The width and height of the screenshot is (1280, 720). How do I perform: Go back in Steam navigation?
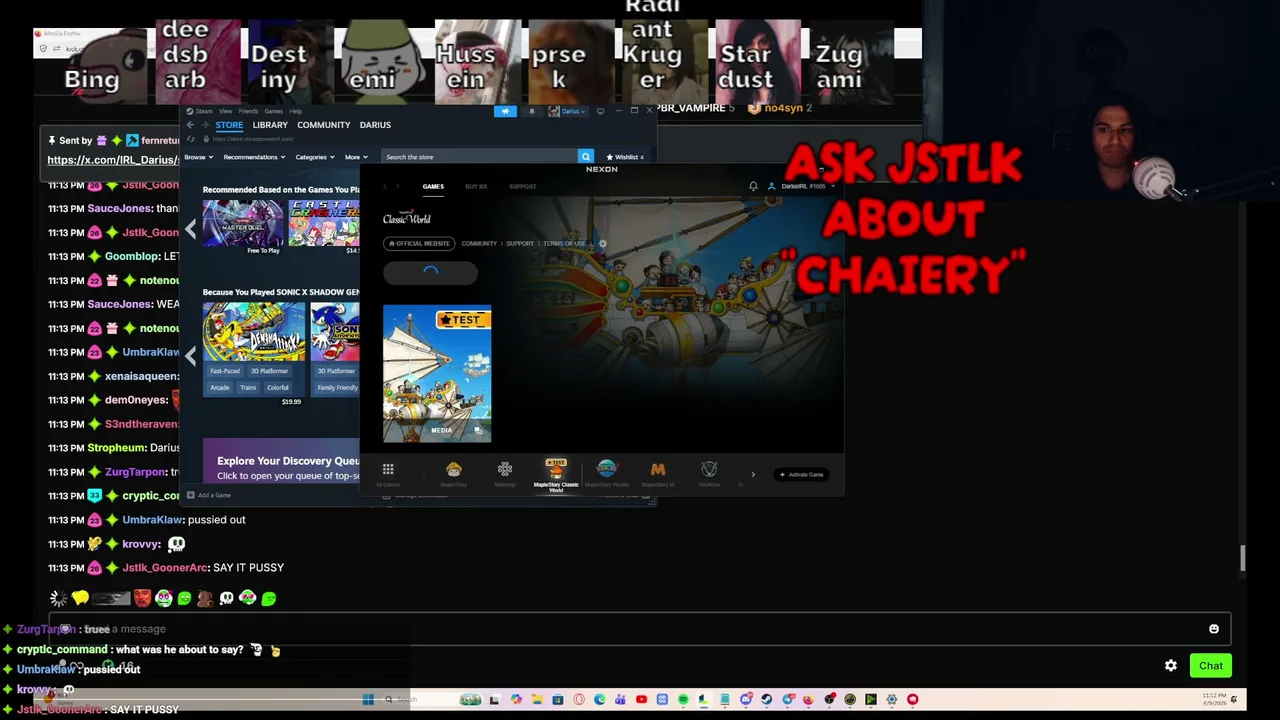[x=190, y=125]
